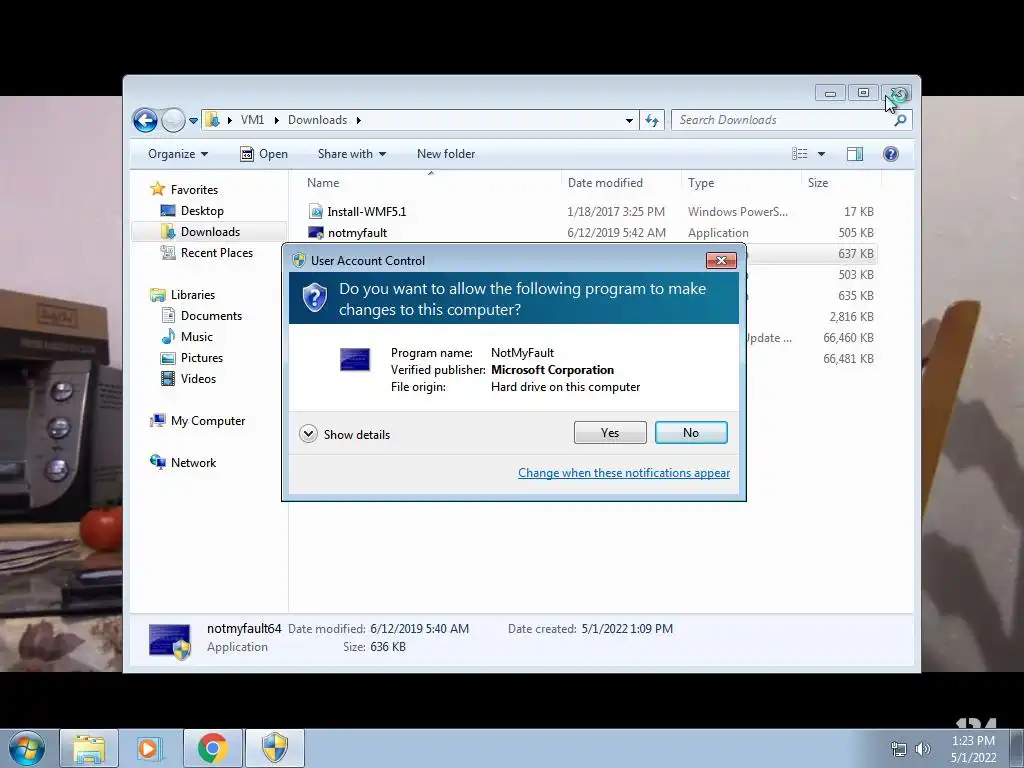This screenshot has width=1024, height=768.
Task: Click the Install-WMF5.1 script file icon
Action: coord(316,212)
